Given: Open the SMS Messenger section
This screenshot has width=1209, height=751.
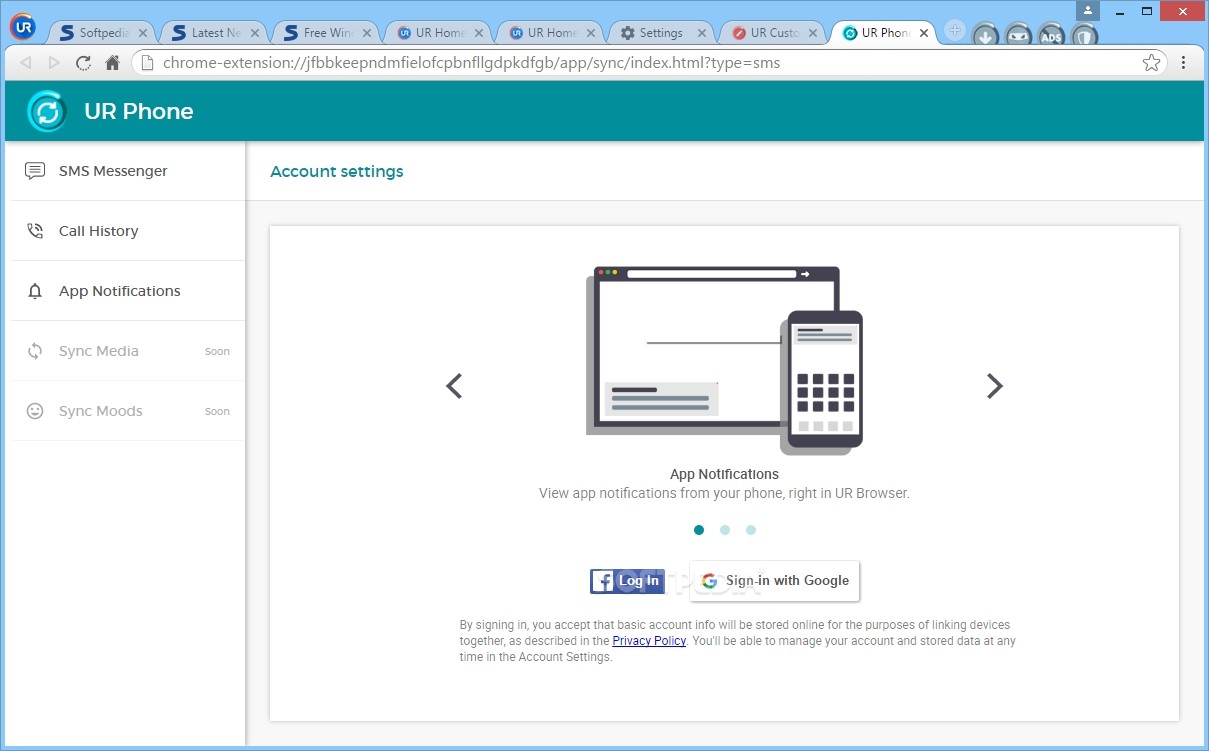Looking at the screenshot, I should (128, 171).
